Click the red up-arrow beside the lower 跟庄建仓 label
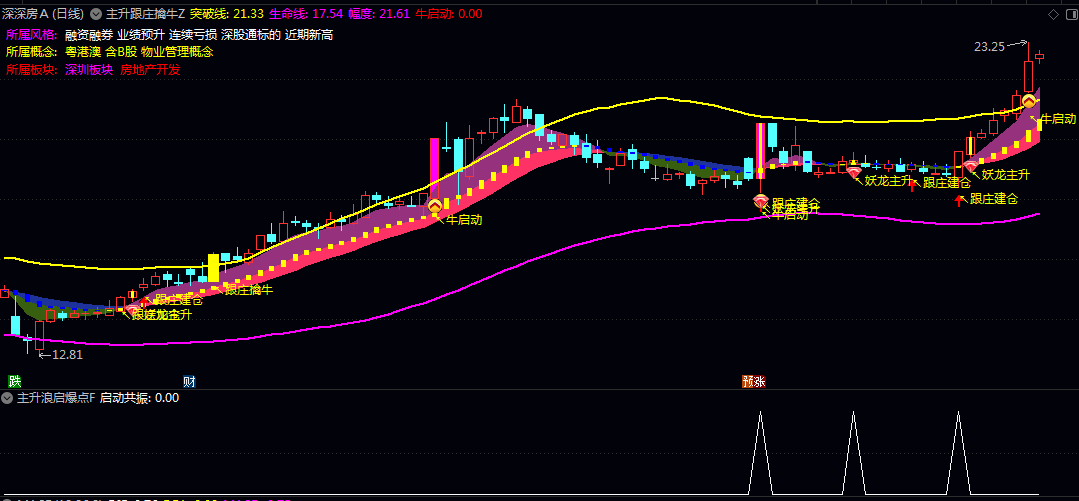1079x501 pixels. point(959,200)
